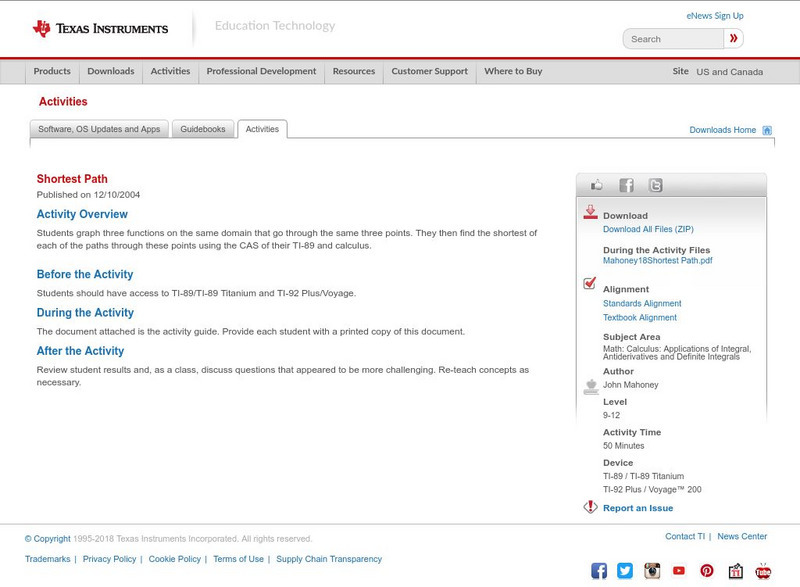800x587 pixels.
Task: Open the Downloads menu
Action: (111, 71)
